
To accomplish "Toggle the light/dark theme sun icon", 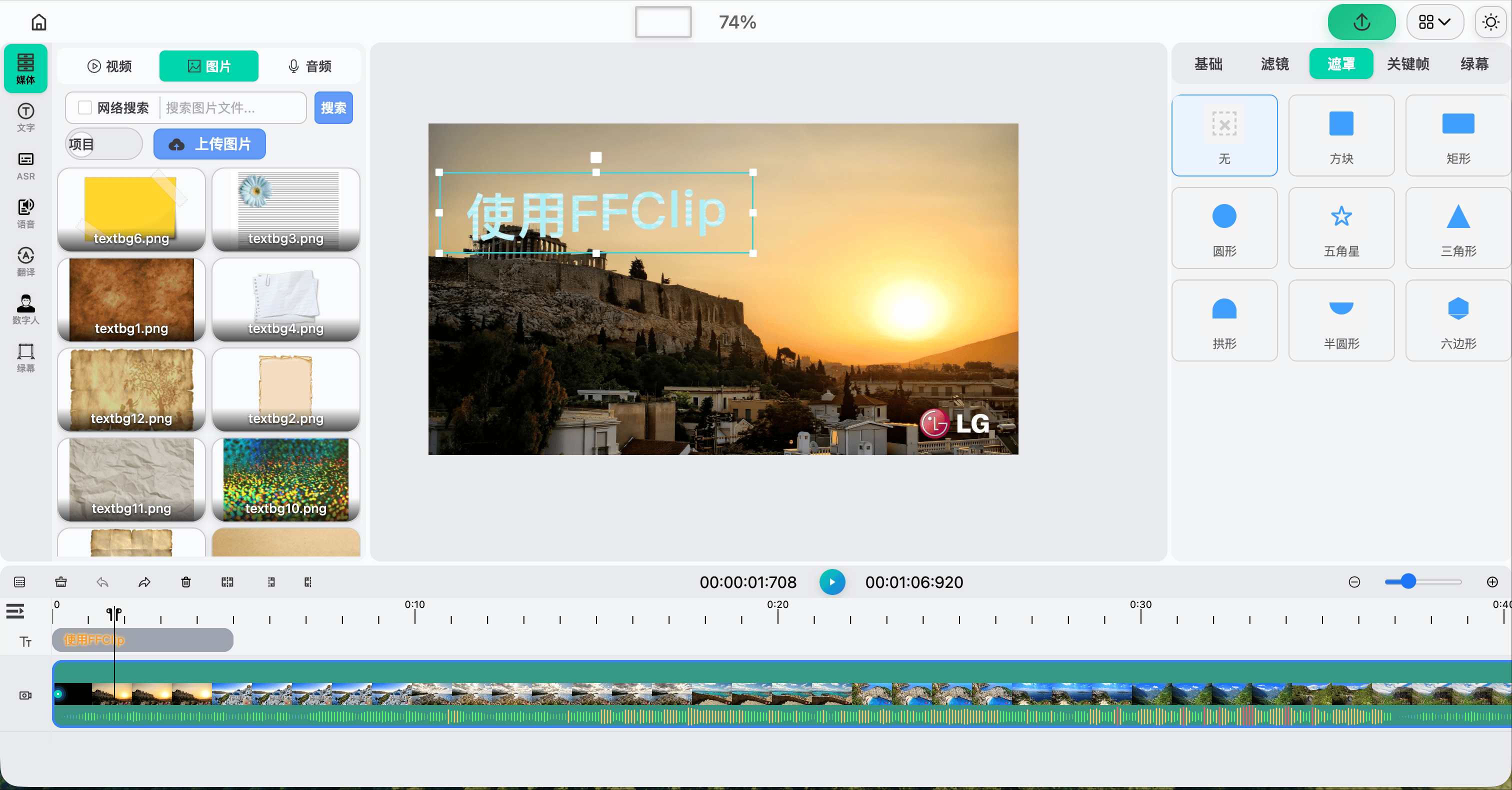I will (1490, 22).
